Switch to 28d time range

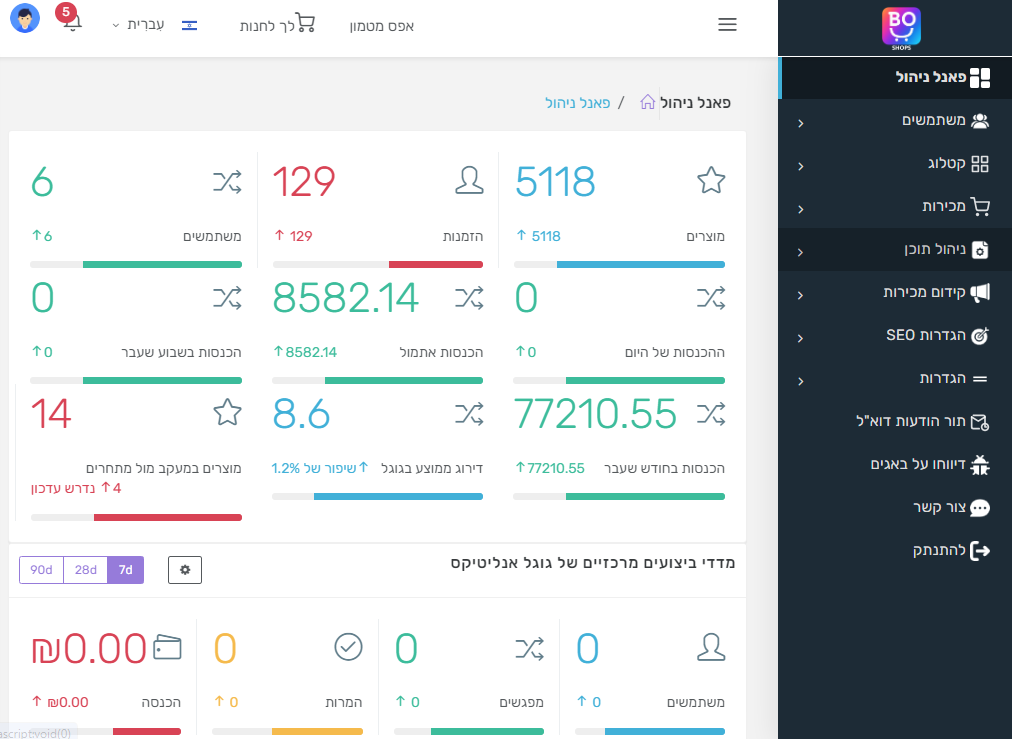point(85,570)
